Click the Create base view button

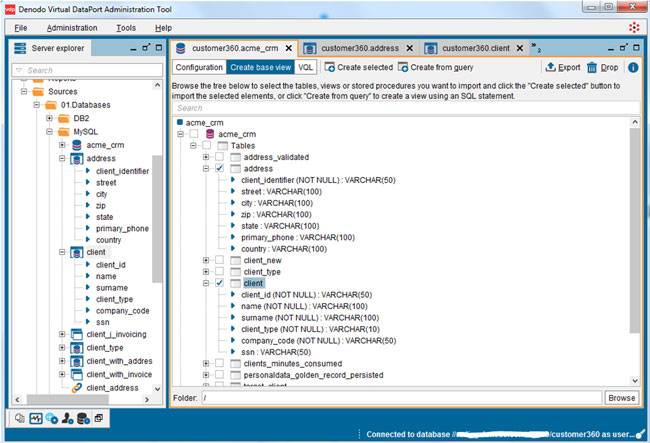click(x=260, y=67)
